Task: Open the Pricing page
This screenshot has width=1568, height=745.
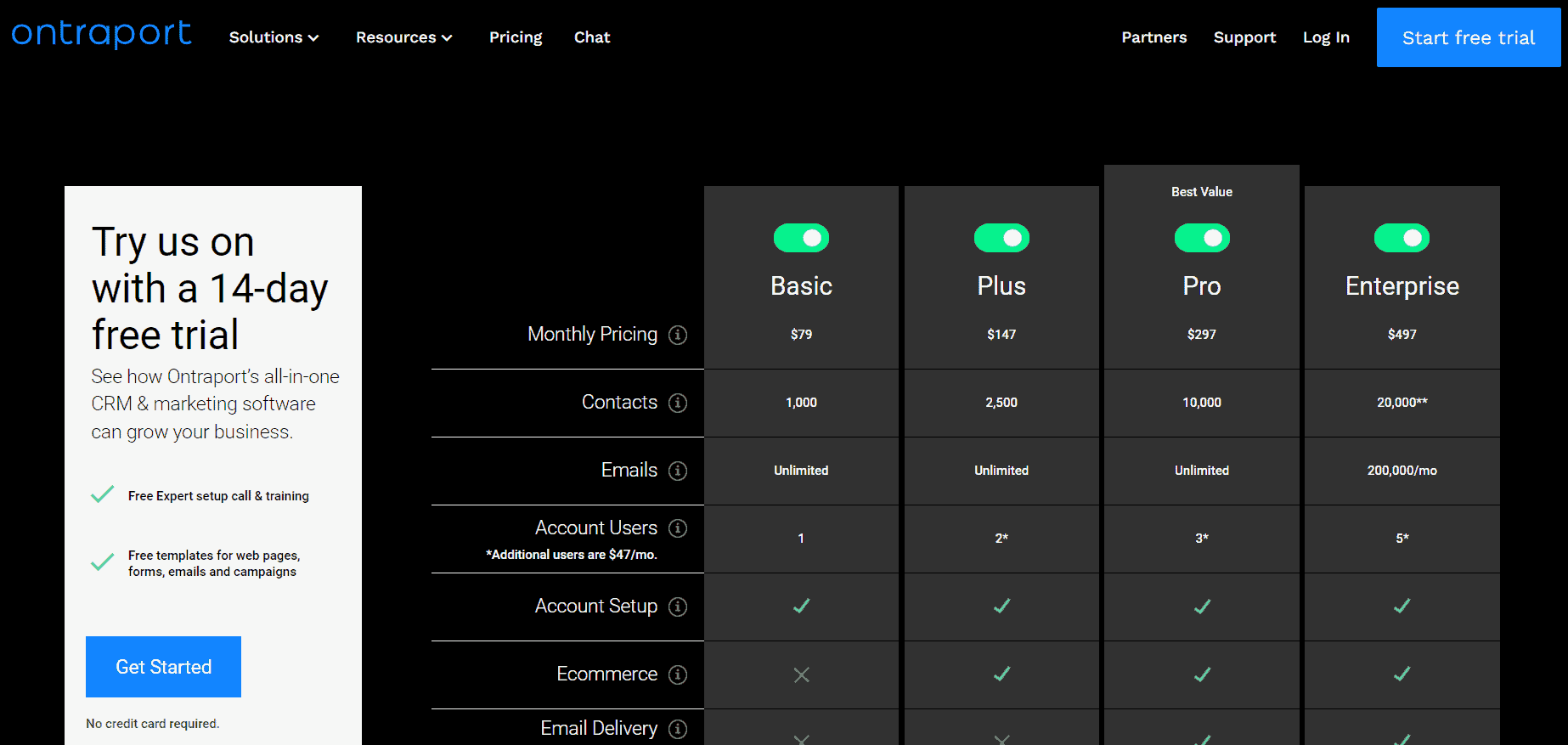Action: pyautogui.click(x=516, y=37)
